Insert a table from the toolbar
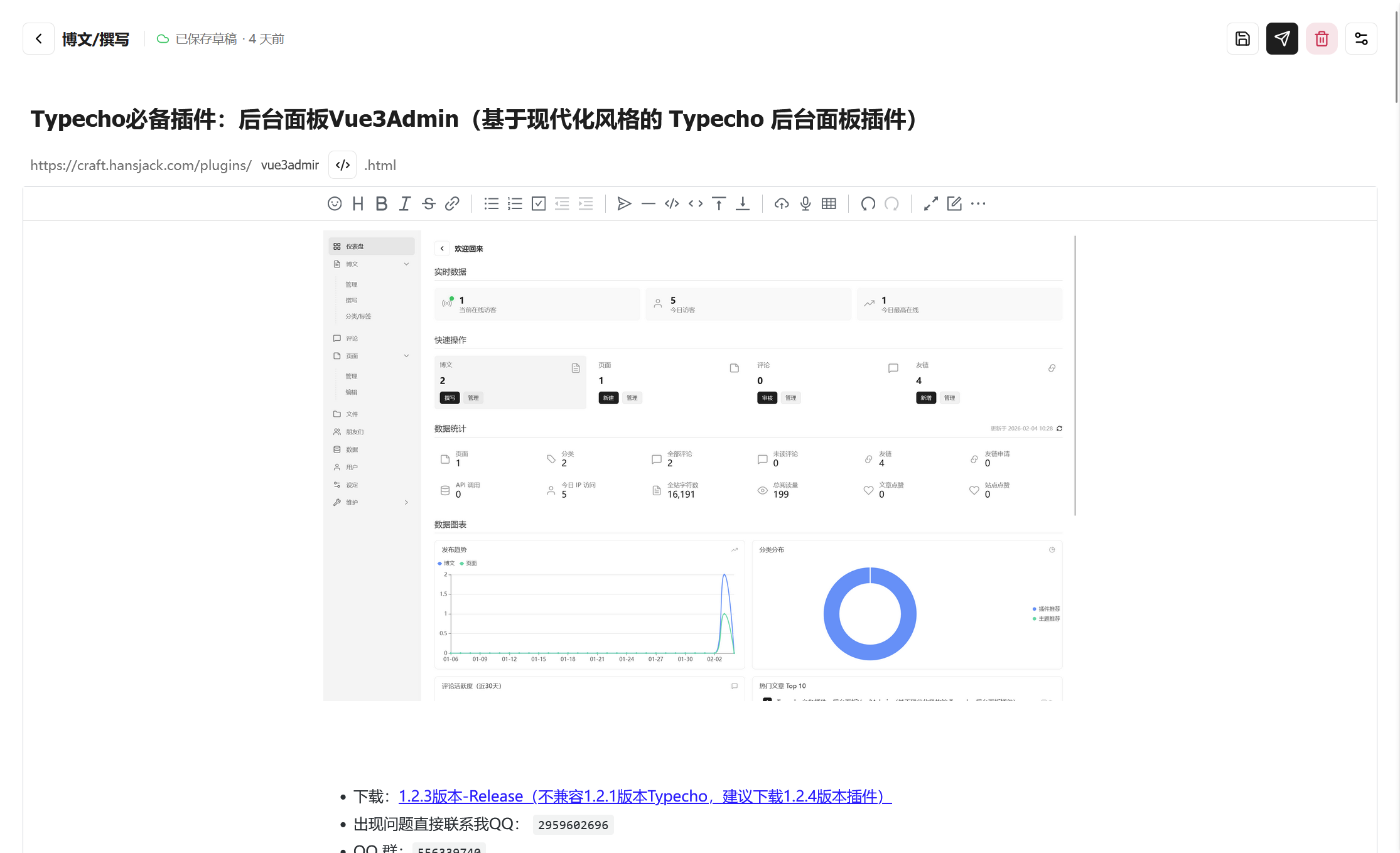 (x=829, y=203)
